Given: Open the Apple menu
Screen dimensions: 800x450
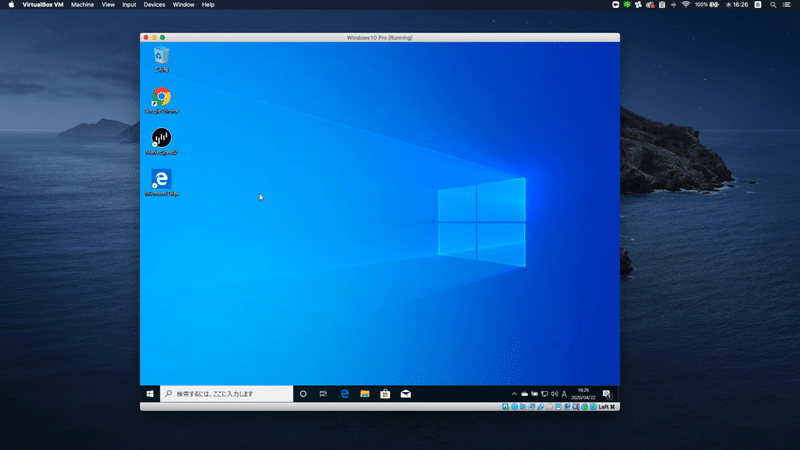Looking at the screenshot, I should pyautogui.click(x=11, y=5).
